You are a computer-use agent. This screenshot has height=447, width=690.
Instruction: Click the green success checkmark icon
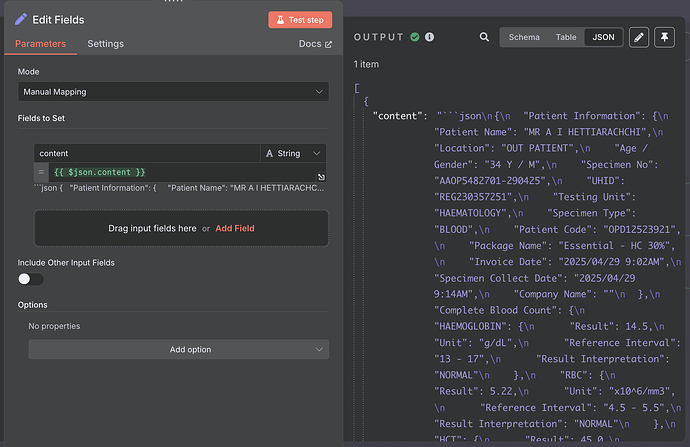coord(415,37)
